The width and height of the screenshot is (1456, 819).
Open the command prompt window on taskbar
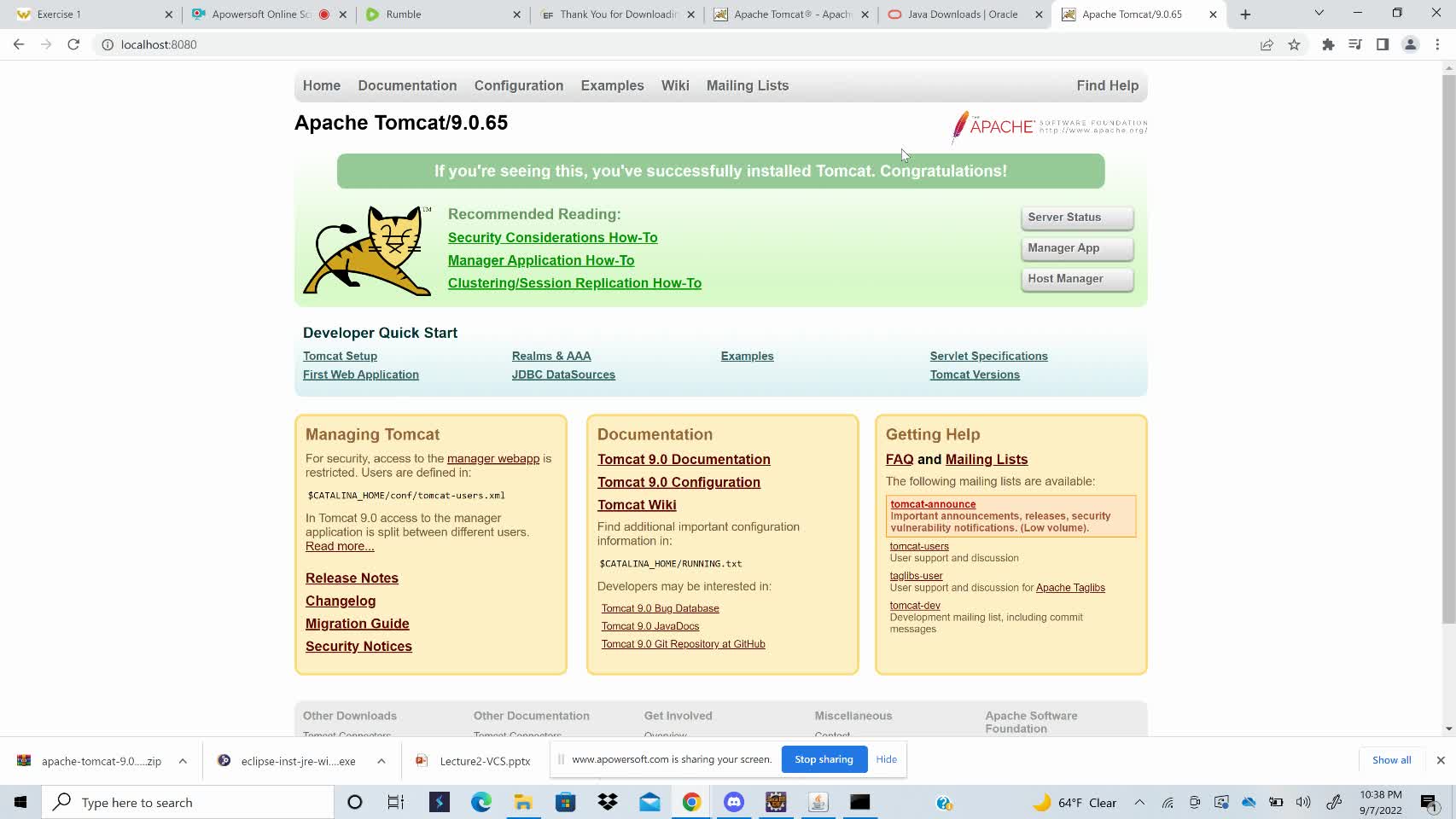[x=859, y=802]
